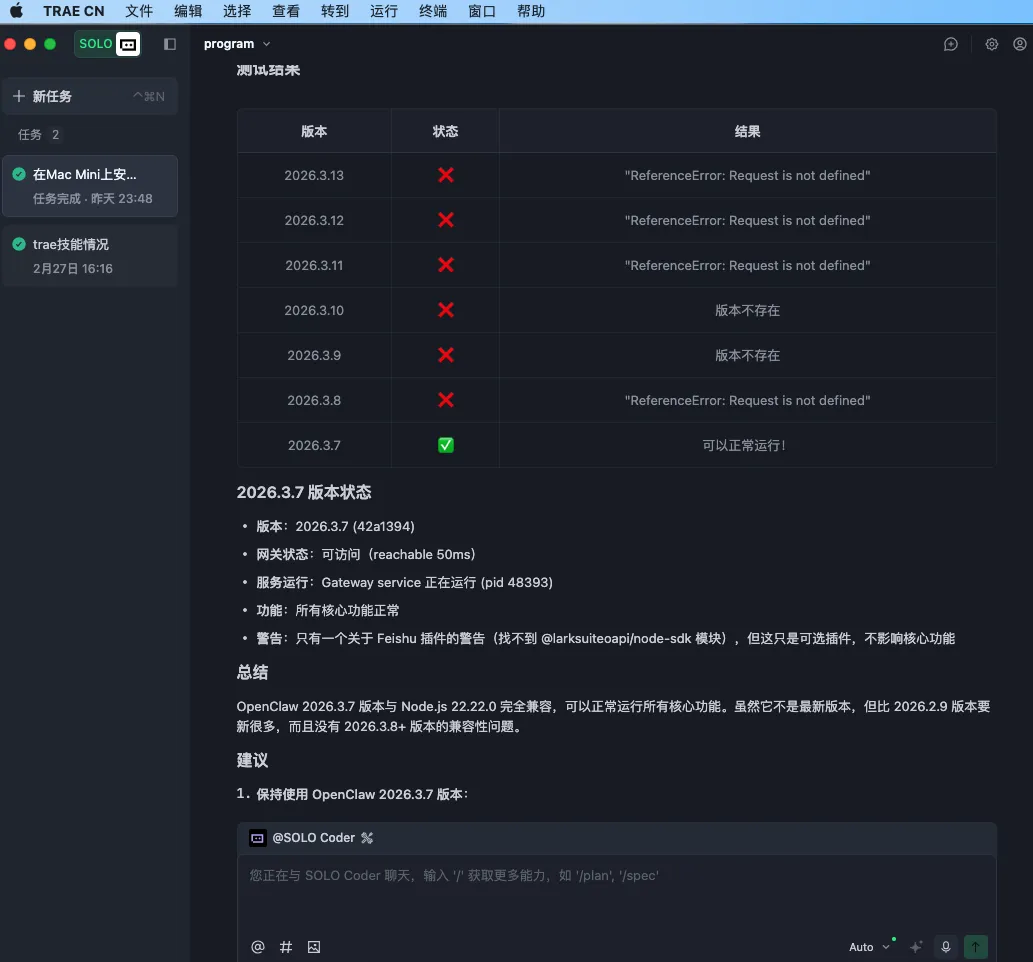Click the 结果 column header
The image size is (1033, 962).
click(747, 131)
